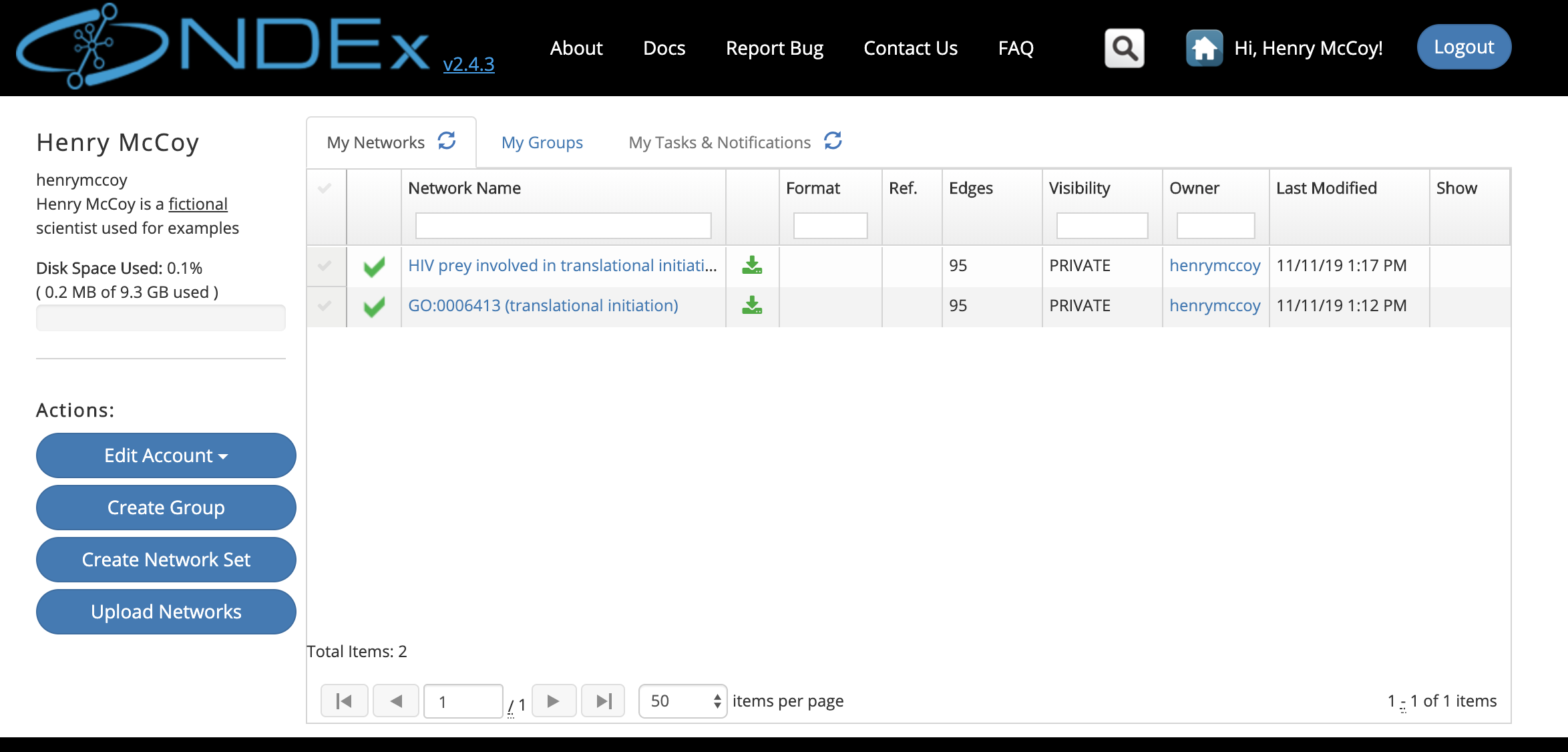Switch to My Groups tab
This screenshot has width=1568, height=752.
click(x=542, y=142)
